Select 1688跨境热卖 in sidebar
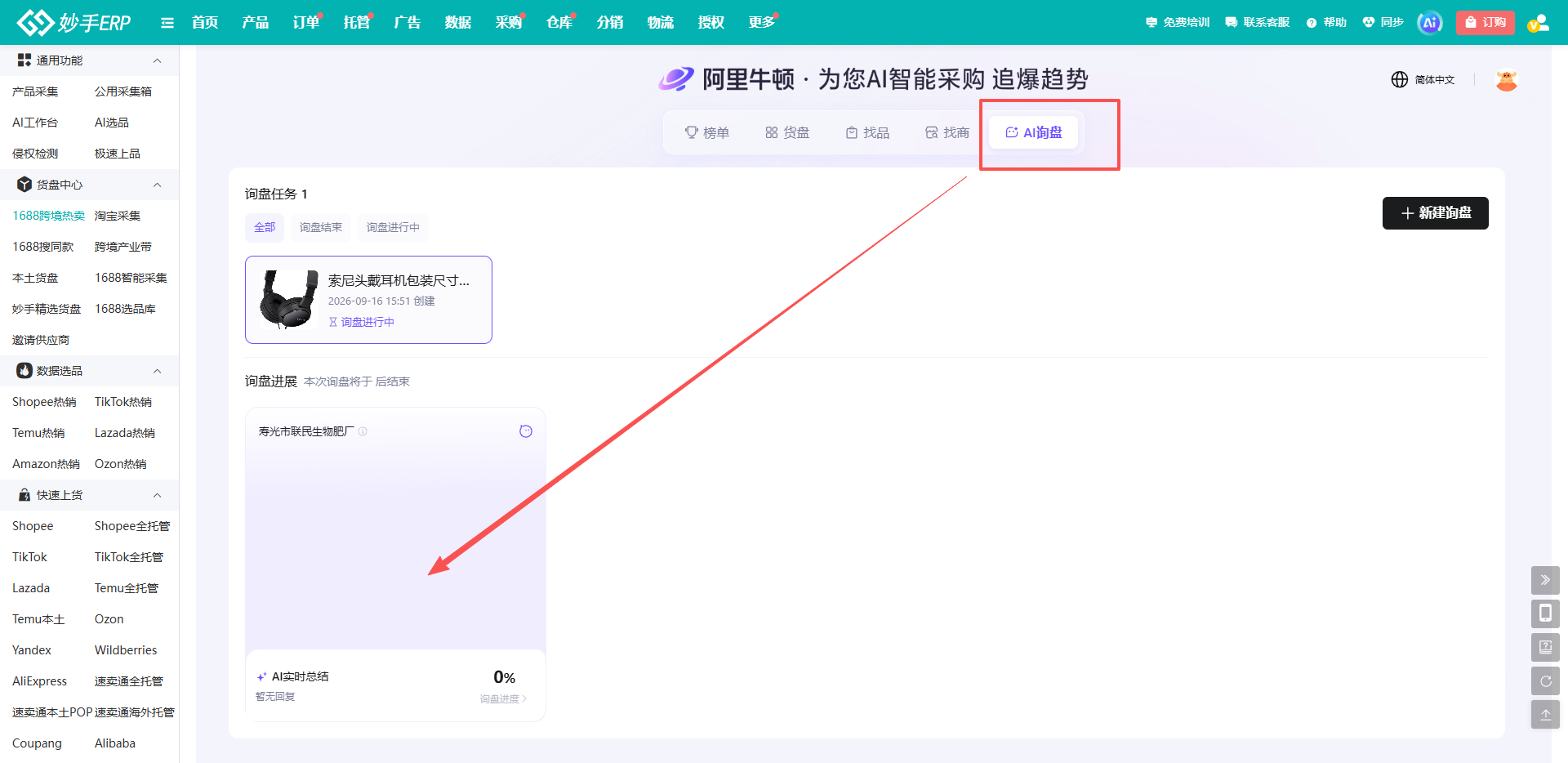 [x=48, y=216]
